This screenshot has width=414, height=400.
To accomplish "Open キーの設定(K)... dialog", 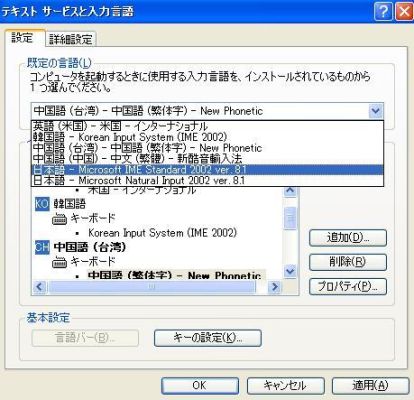I will pos(208,338).
